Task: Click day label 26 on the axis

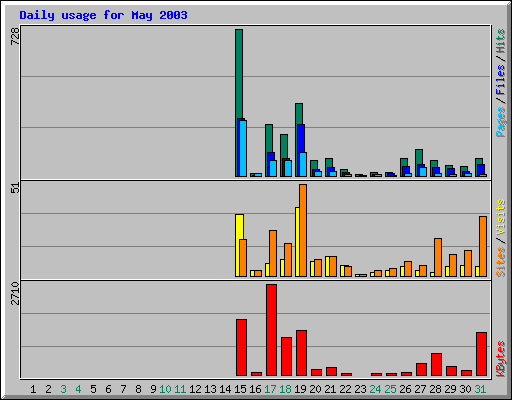Action: [x=405, y=389]
